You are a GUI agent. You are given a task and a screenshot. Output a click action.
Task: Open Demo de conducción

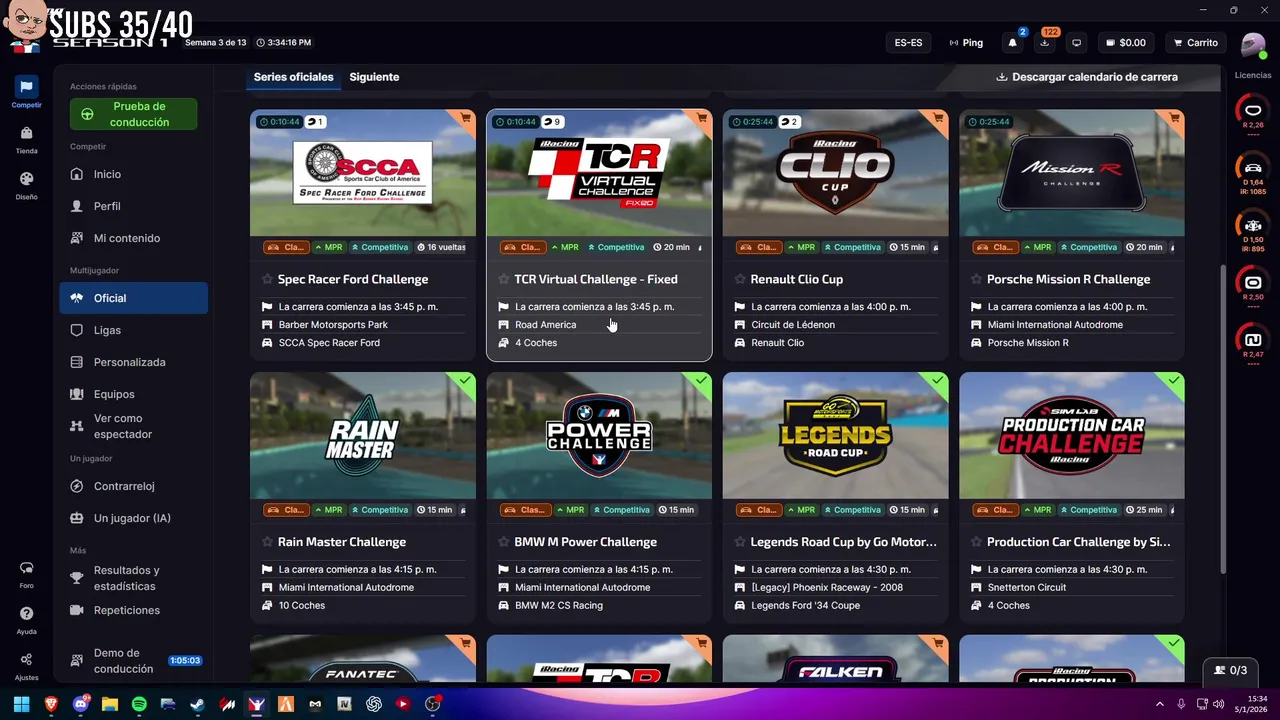point(134,661)
